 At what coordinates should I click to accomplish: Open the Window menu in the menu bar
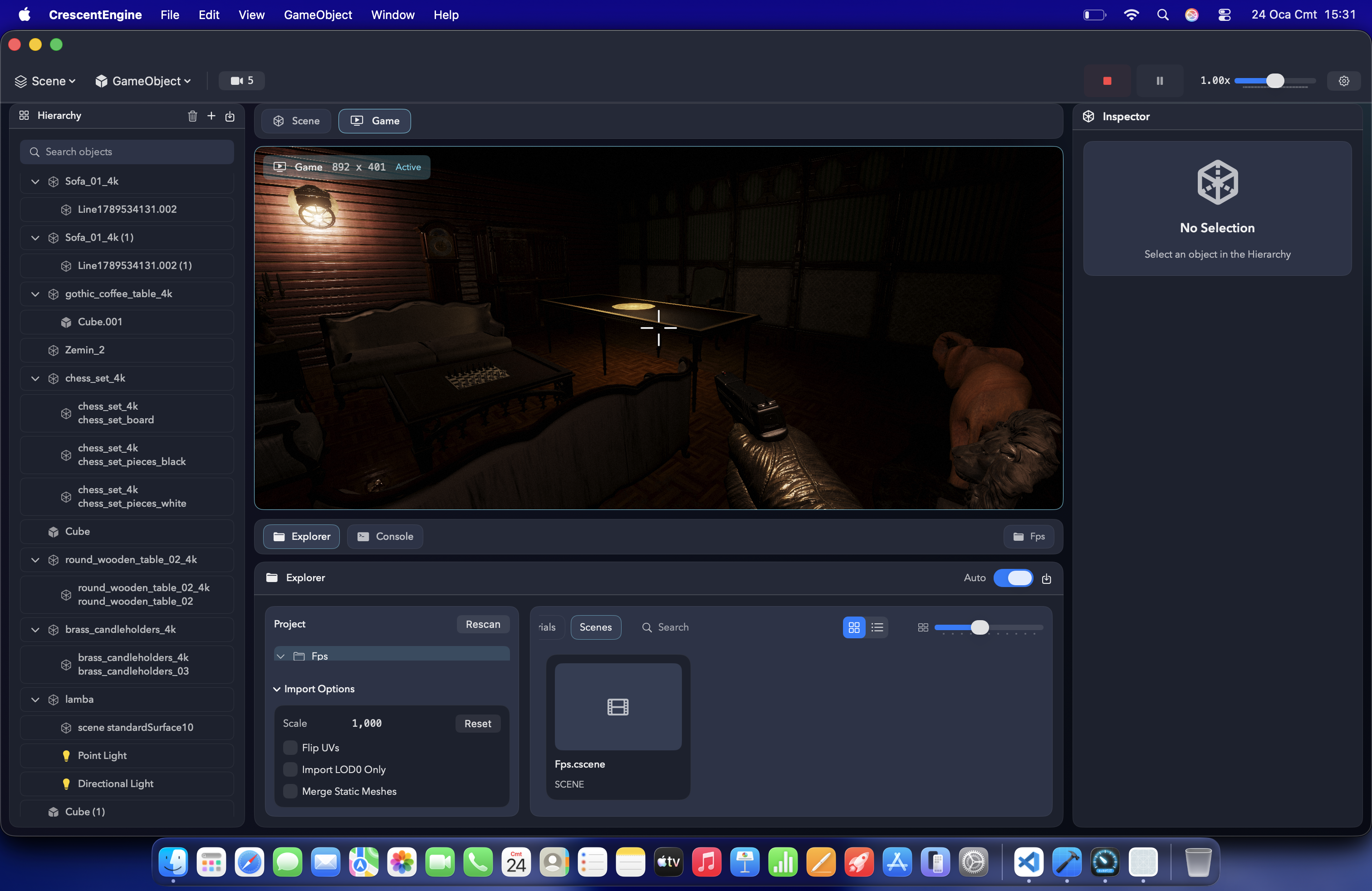coord(392,15)
